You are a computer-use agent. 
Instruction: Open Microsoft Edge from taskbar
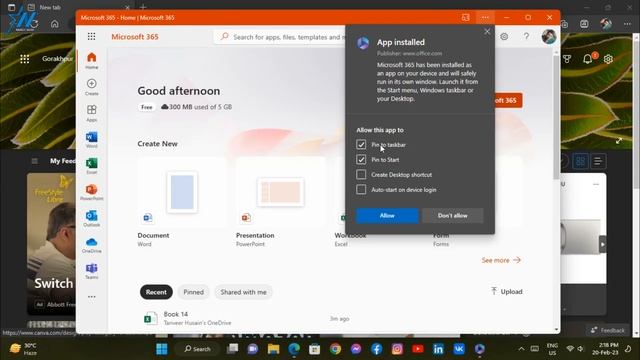pyautogui.click(x=294, y=349)
